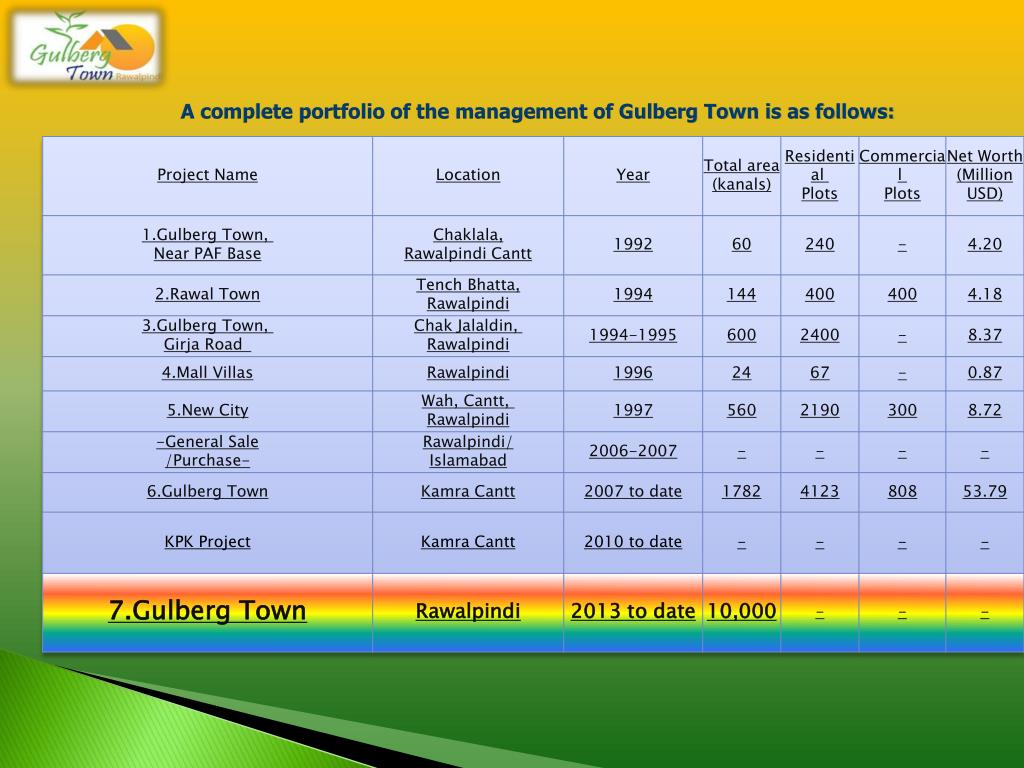Click the 'Project Name' column header
The image size is (1024, 768).
click(207, 175)
